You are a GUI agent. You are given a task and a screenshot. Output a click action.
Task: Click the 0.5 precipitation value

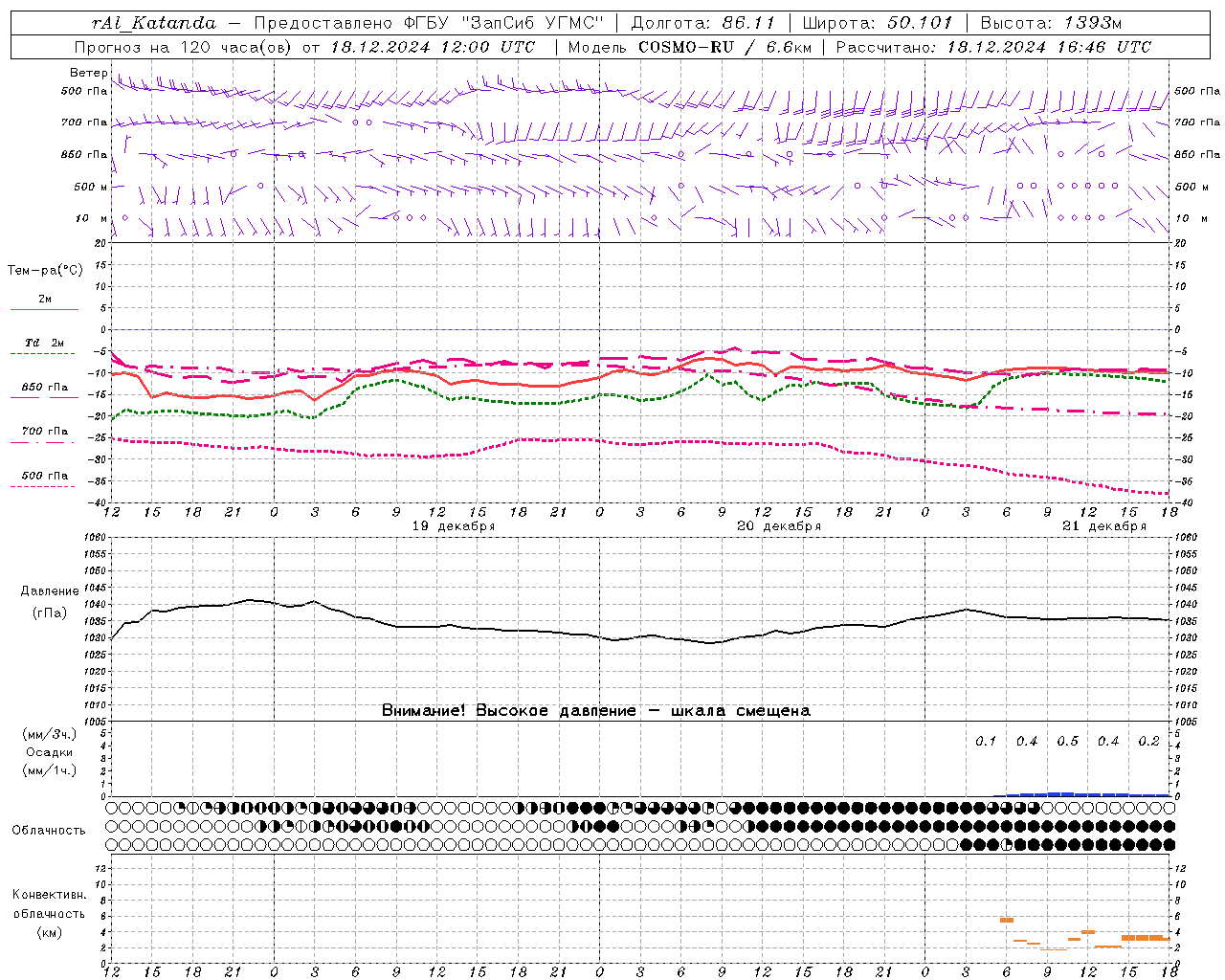[1067, 741]
